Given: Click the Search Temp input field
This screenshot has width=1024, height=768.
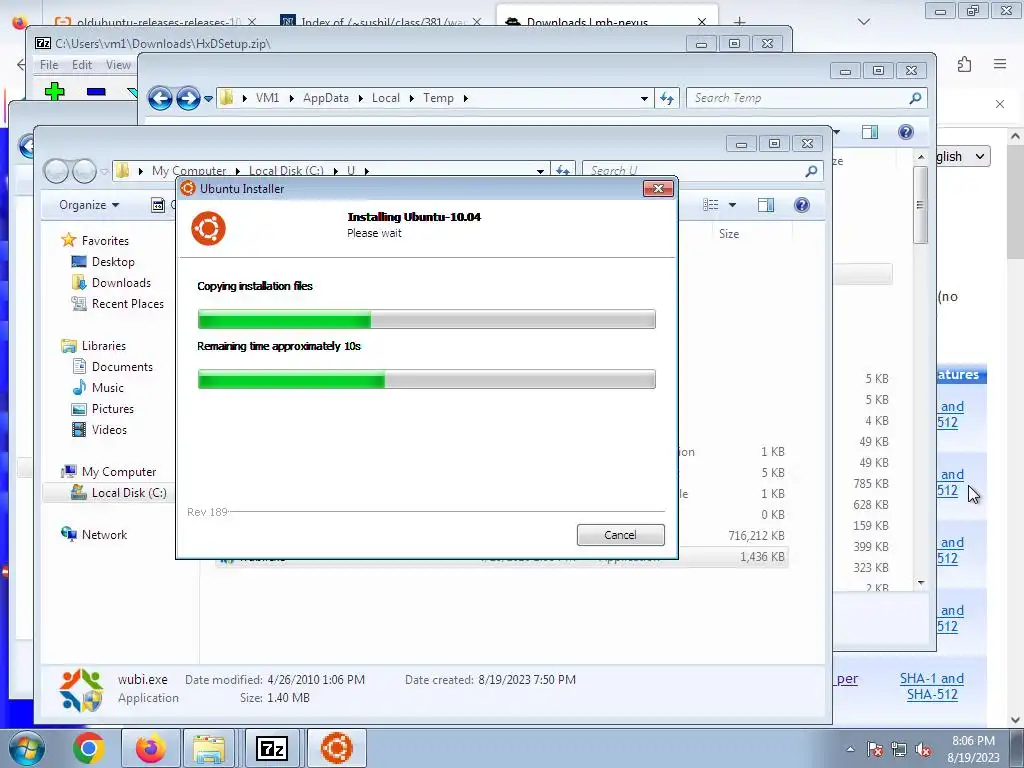Looking at the screenshot, I should click(797, 98).
